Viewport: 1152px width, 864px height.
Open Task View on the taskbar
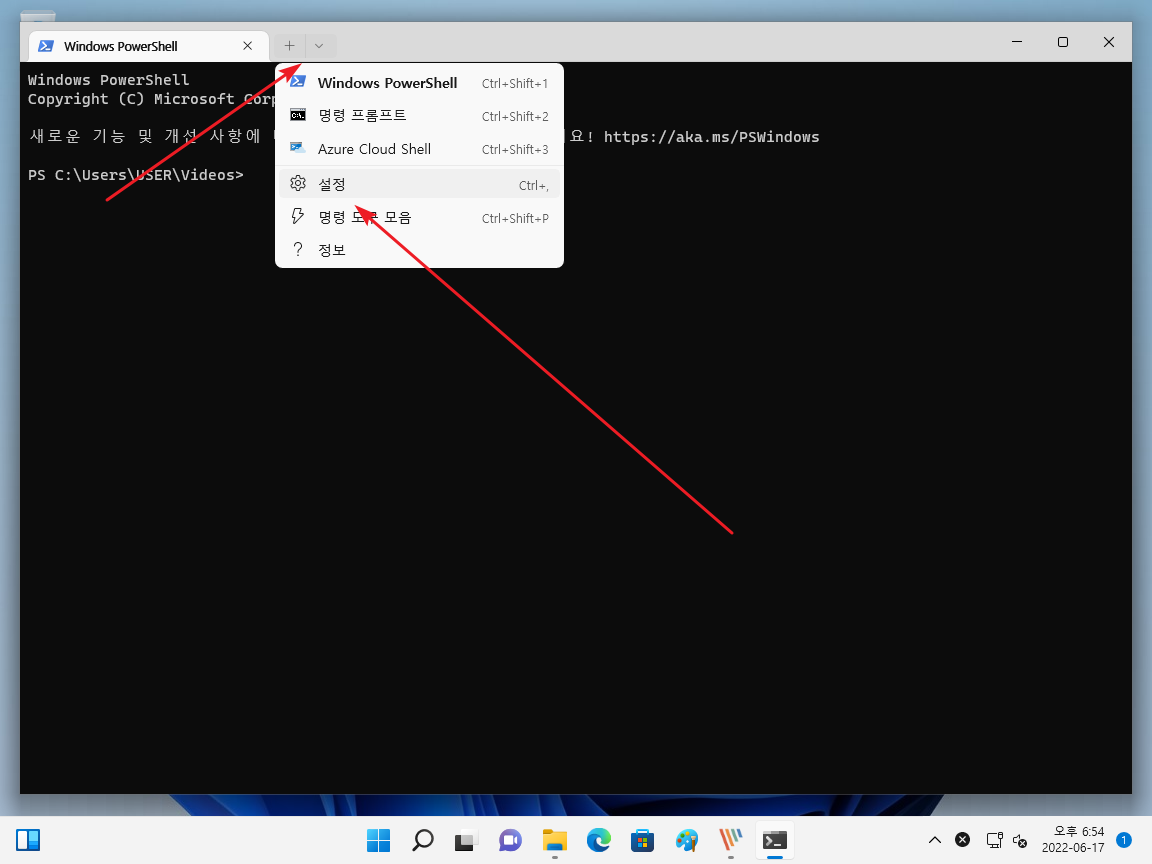[467, 840]
